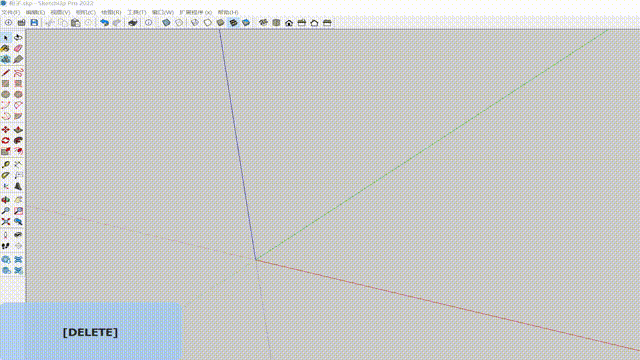
Task: Click the axes origin in the viewport
Action: (x=256, y=260)
